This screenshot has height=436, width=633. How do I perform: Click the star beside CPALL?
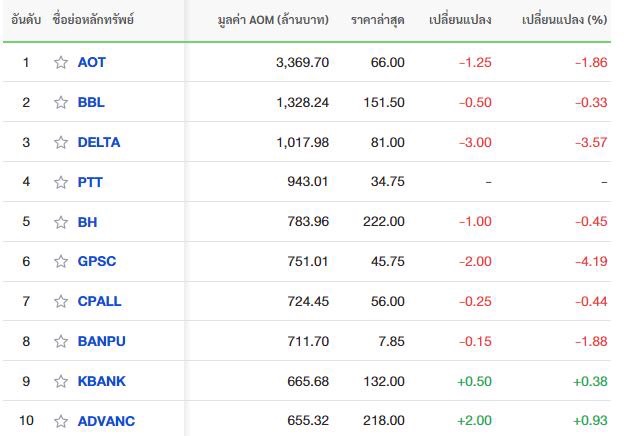(61, 302)
